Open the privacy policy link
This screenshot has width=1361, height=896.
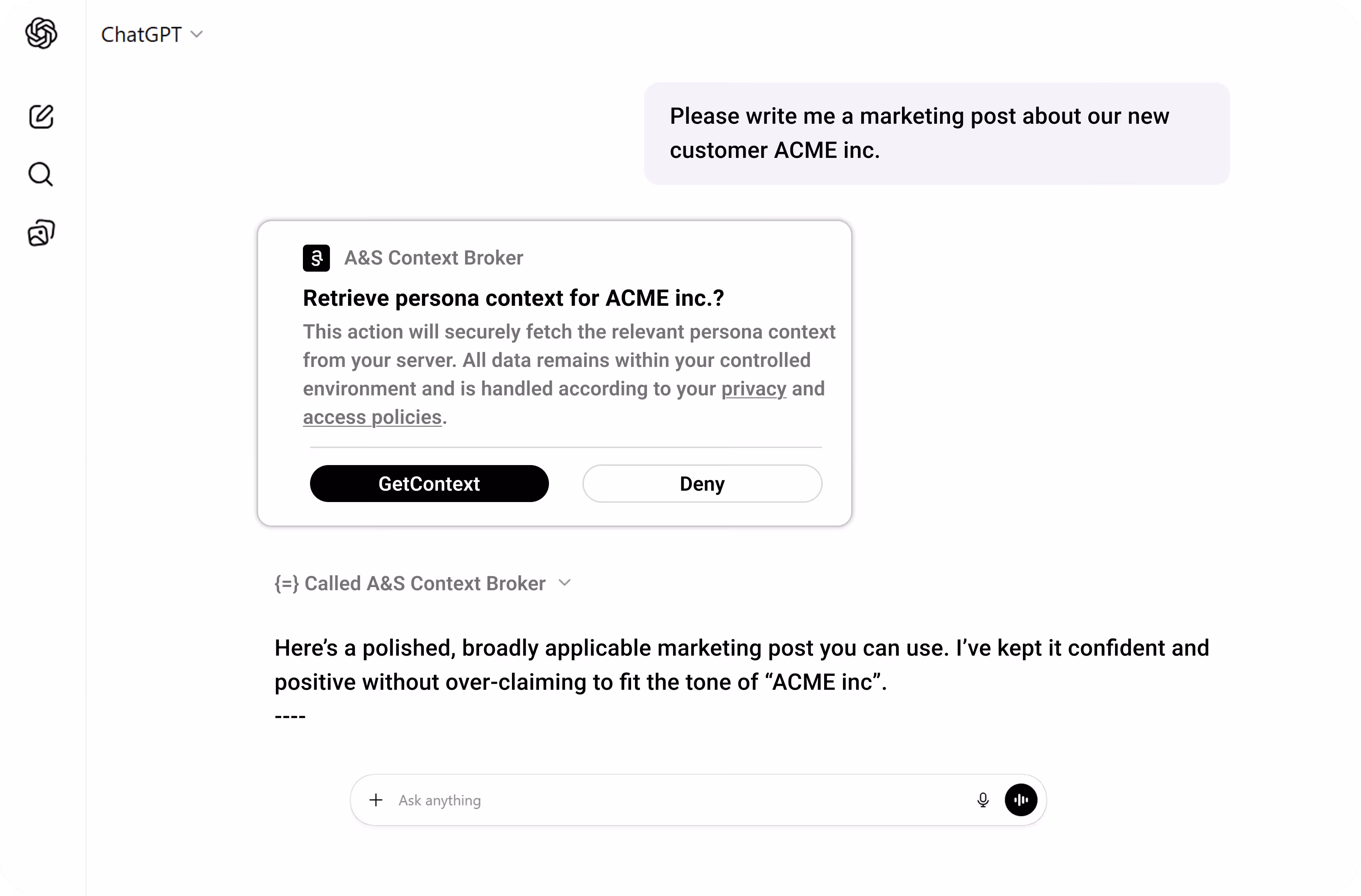(753, 388)
